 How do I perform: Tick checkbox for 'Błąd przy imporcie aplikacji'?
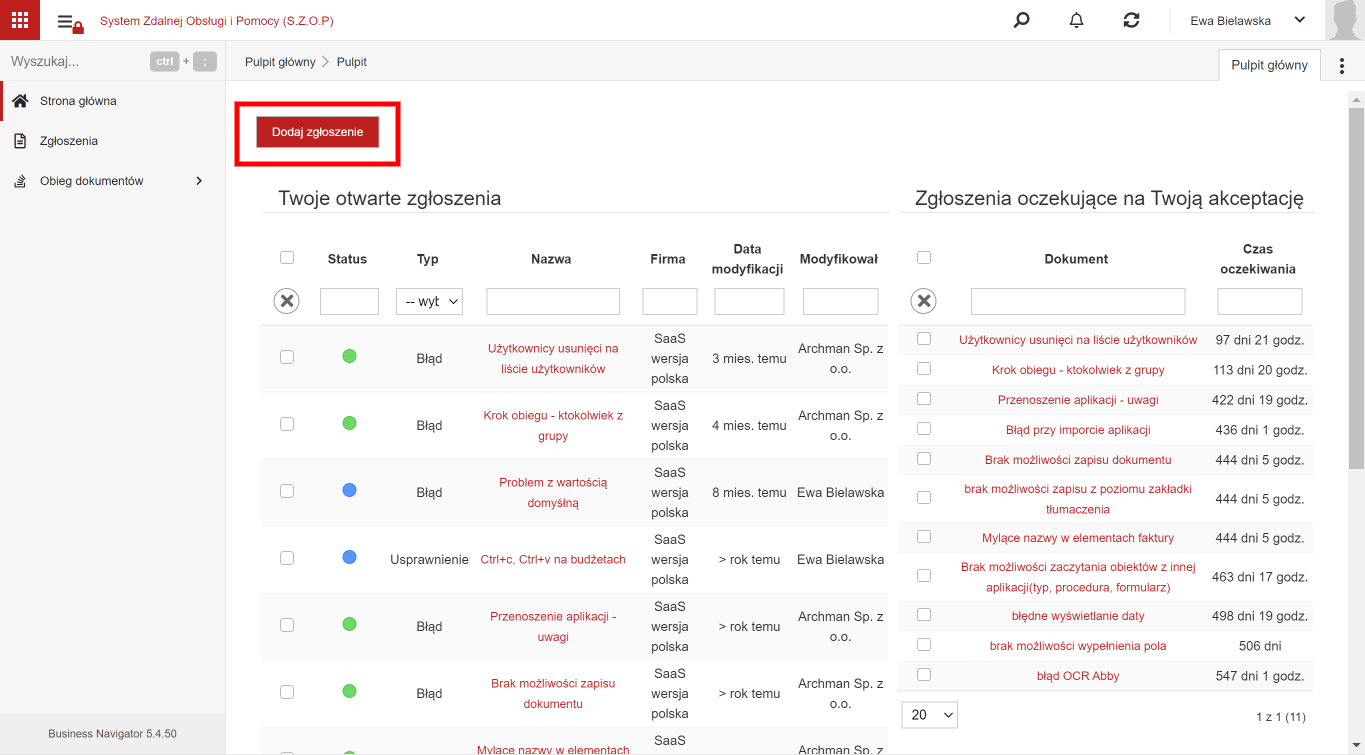point(924,429)
